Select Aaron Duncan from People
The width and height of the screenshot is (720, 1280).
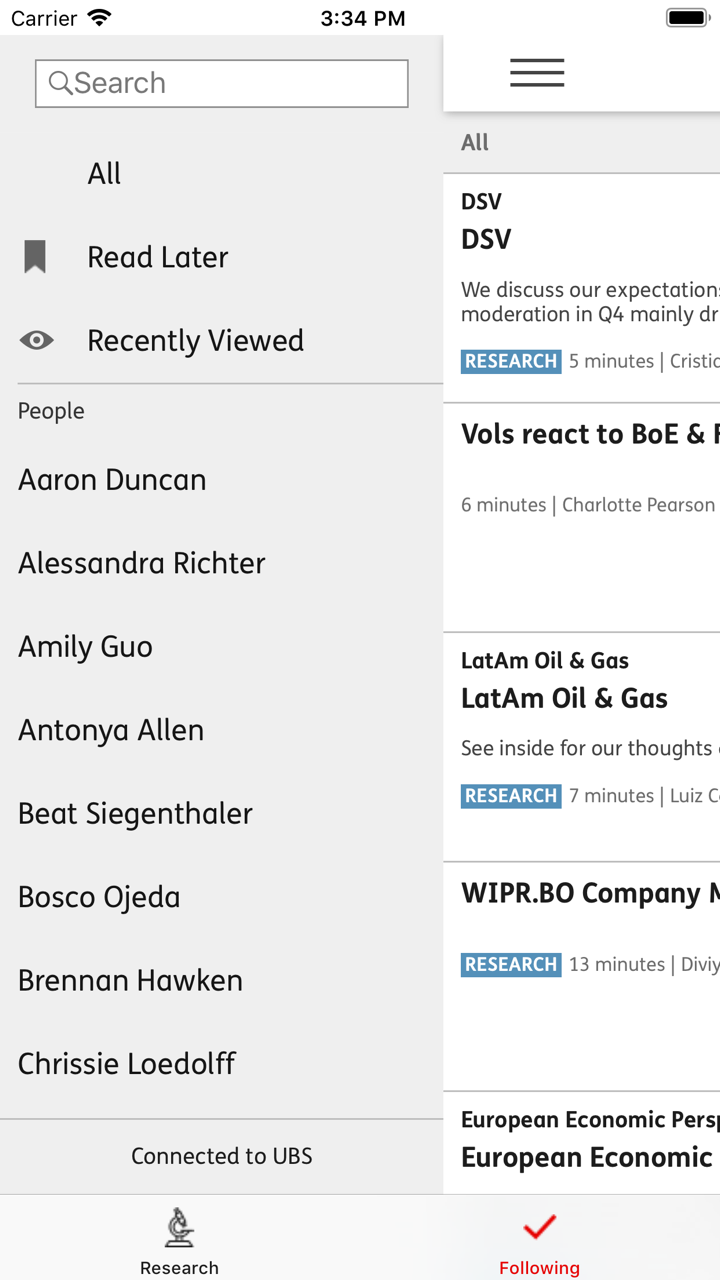pyautogui.click(x=112, y=480)
